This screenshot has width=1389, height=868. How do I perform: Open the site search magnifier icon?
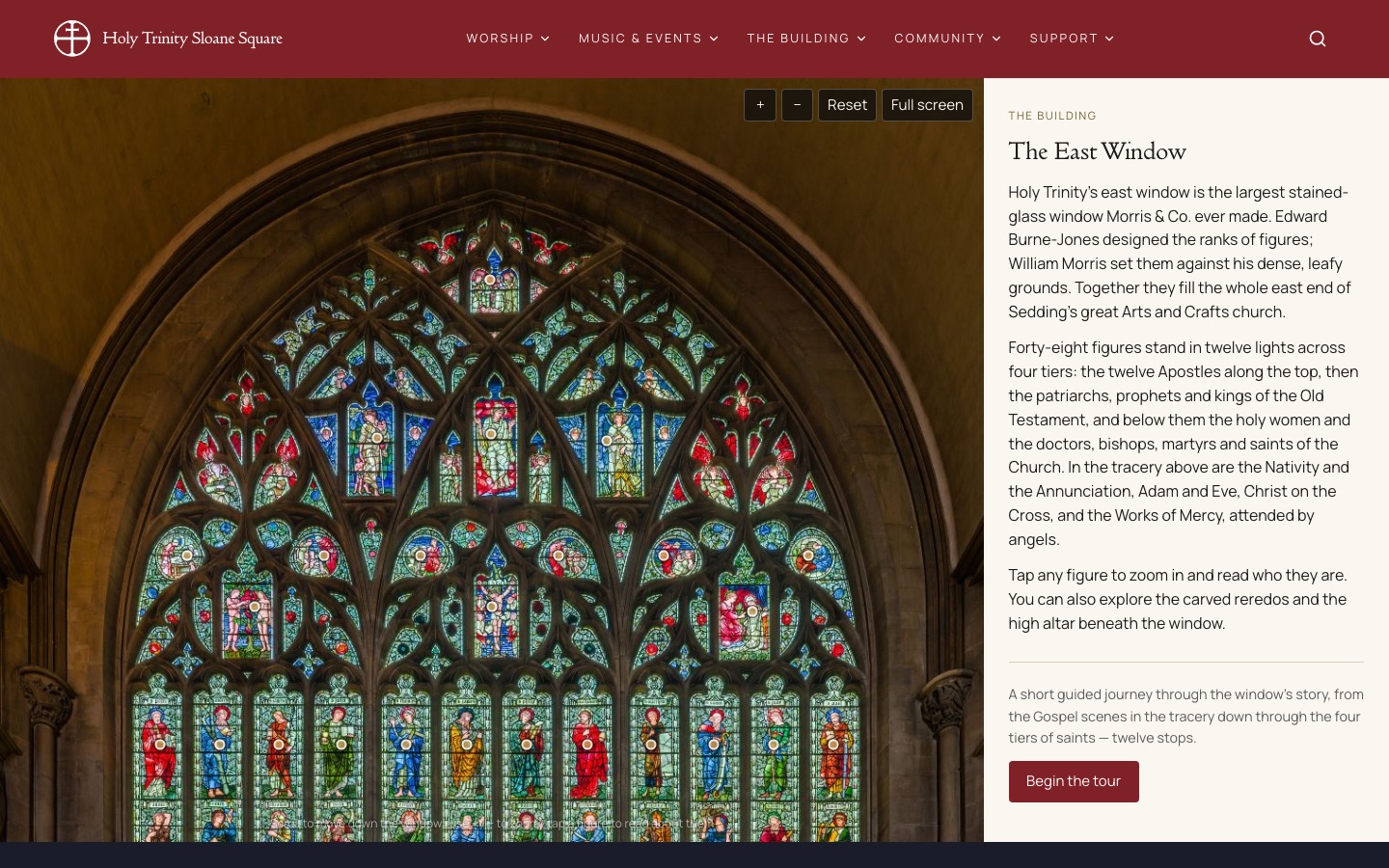coord(1318,39)
